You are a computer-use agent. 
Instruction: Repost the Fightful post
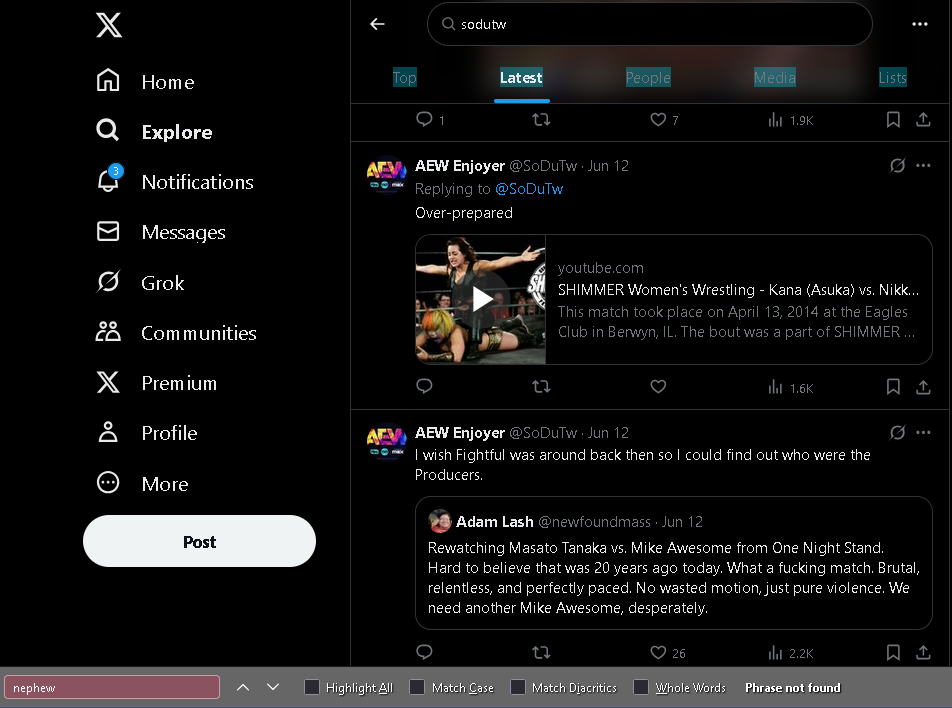(541, 652)
